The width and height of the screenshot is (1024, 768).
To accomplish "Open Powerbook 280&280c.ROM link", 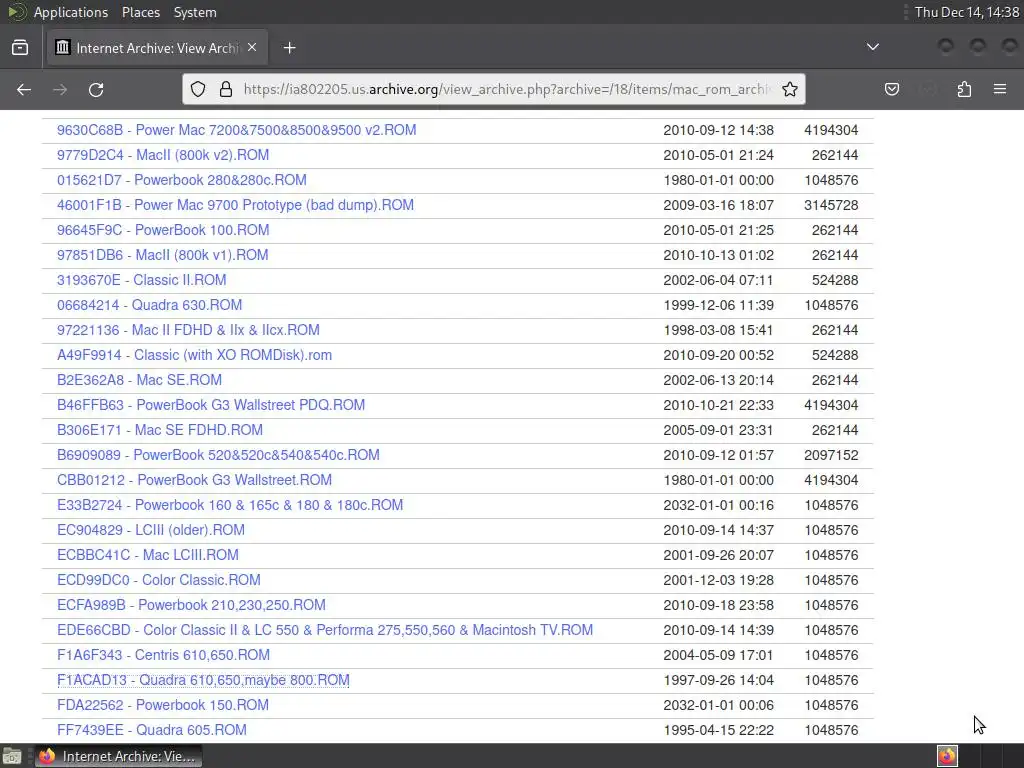I will [182, 180].
